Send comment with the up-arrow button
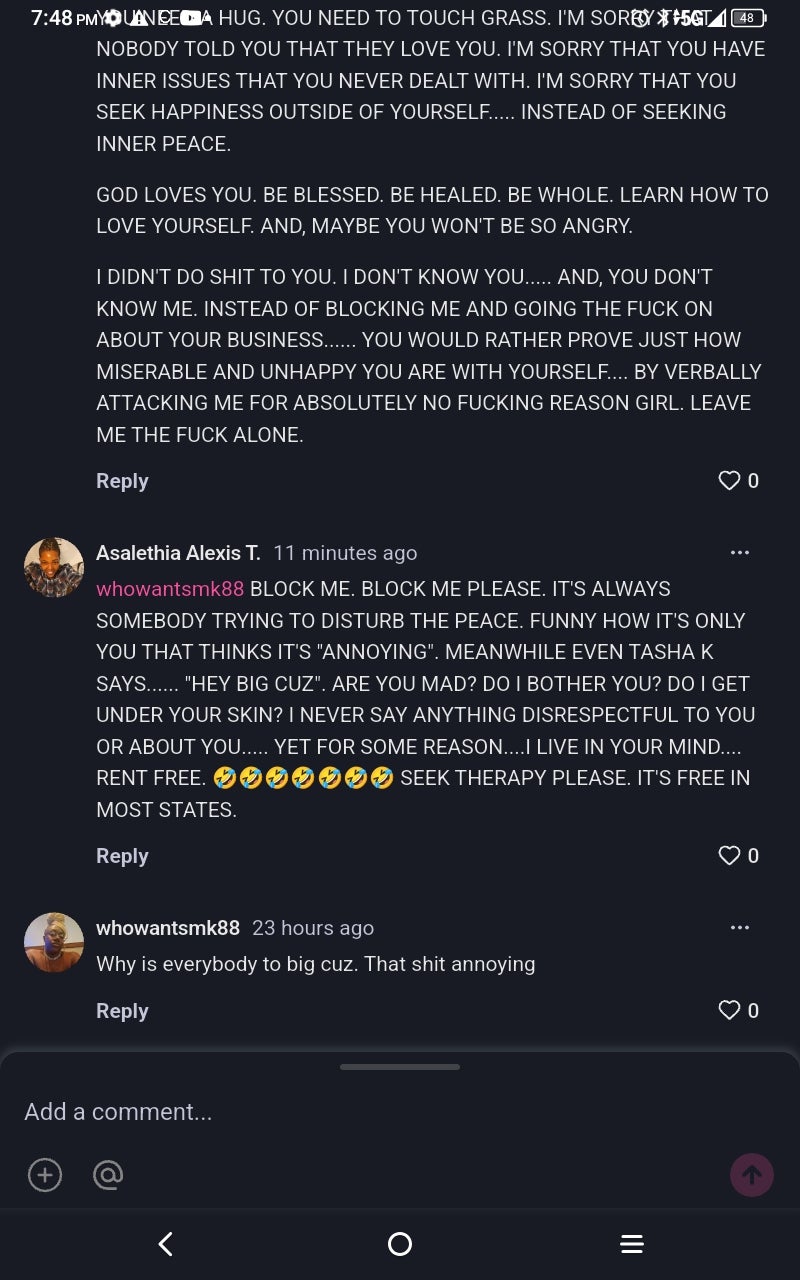800x1280 pixels. tap(752, 1174)
